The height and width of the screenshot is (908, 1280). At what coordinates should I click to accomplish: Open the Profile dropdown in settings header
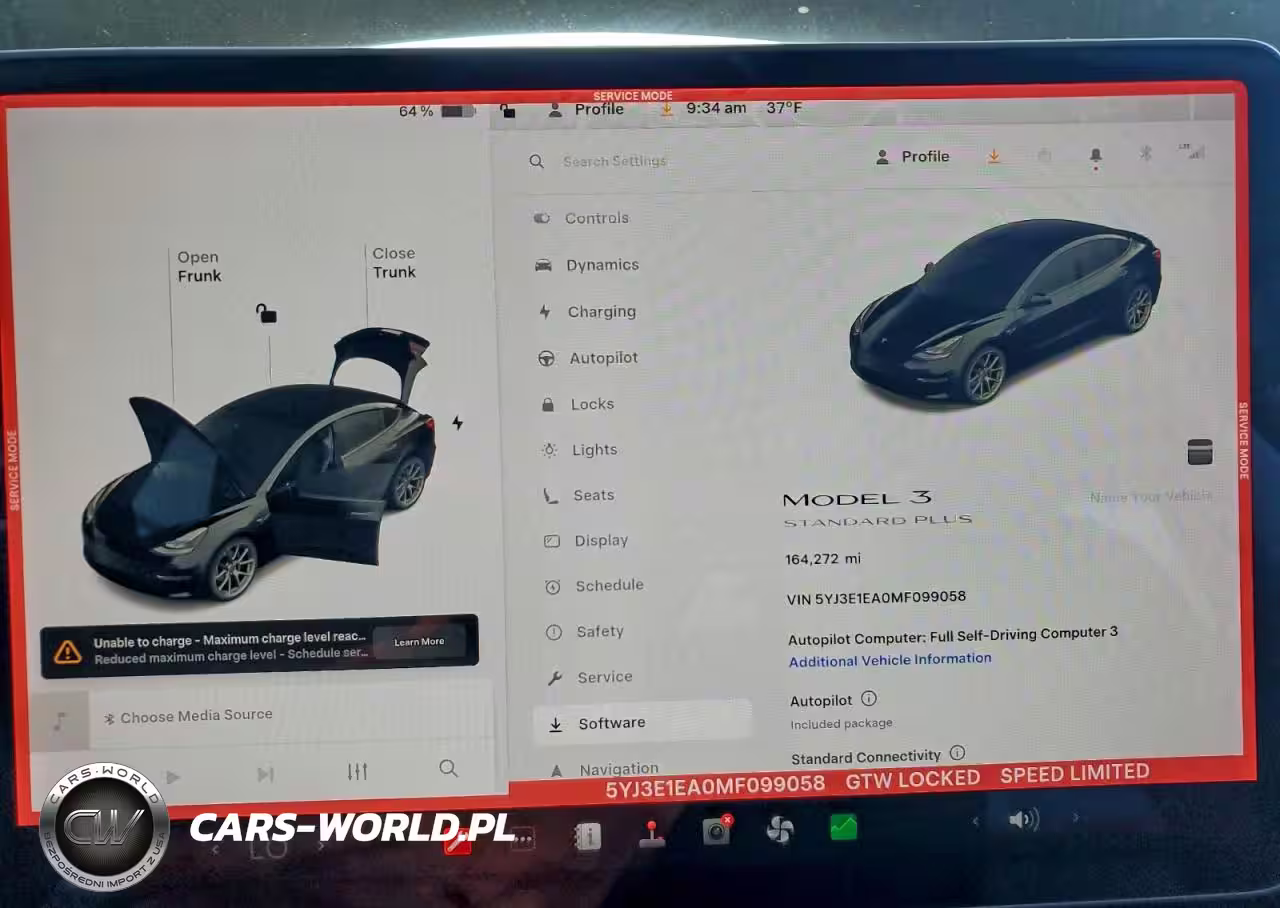point(913,157)
